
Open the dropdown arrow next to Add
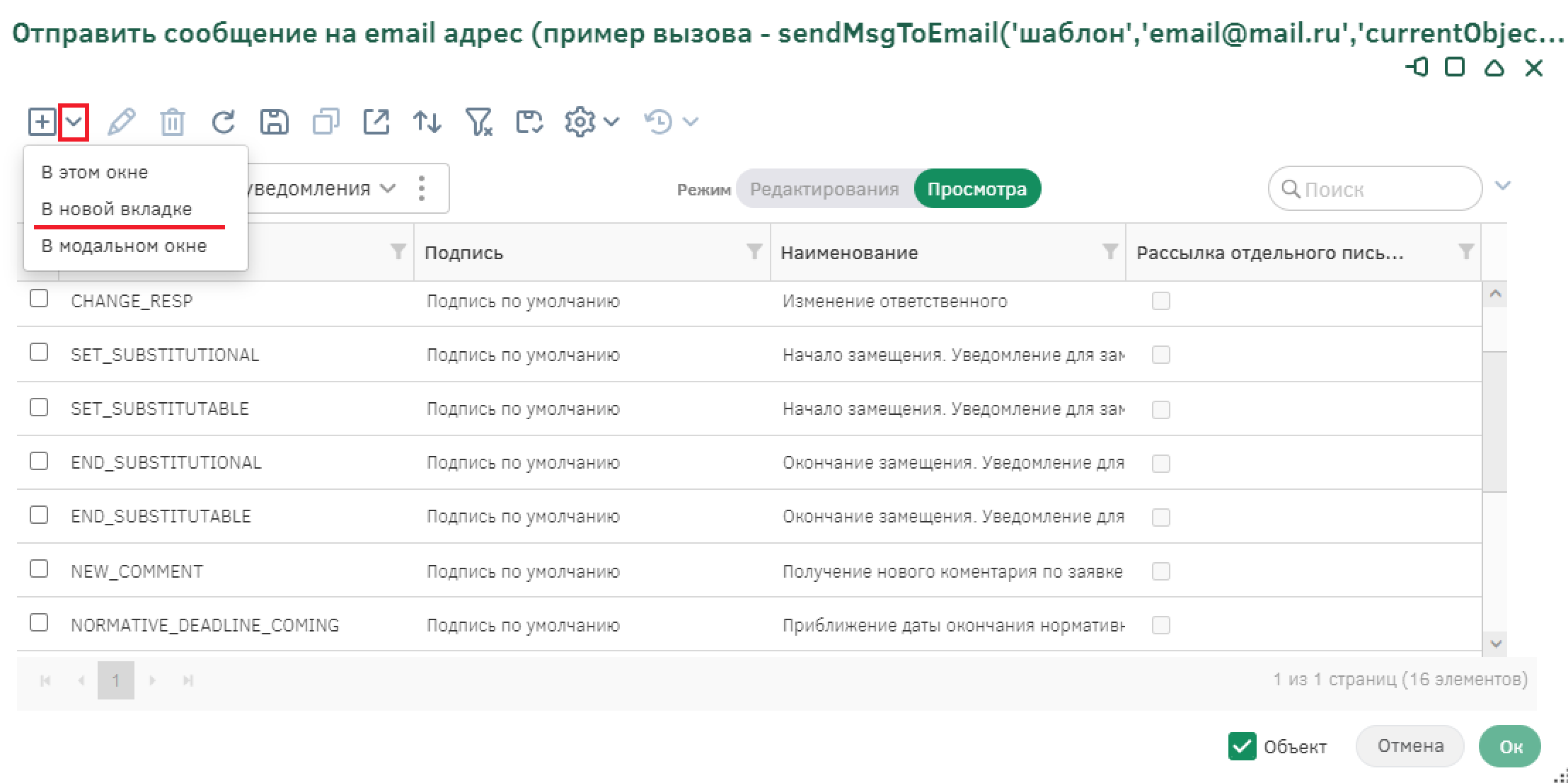point(74,122)
